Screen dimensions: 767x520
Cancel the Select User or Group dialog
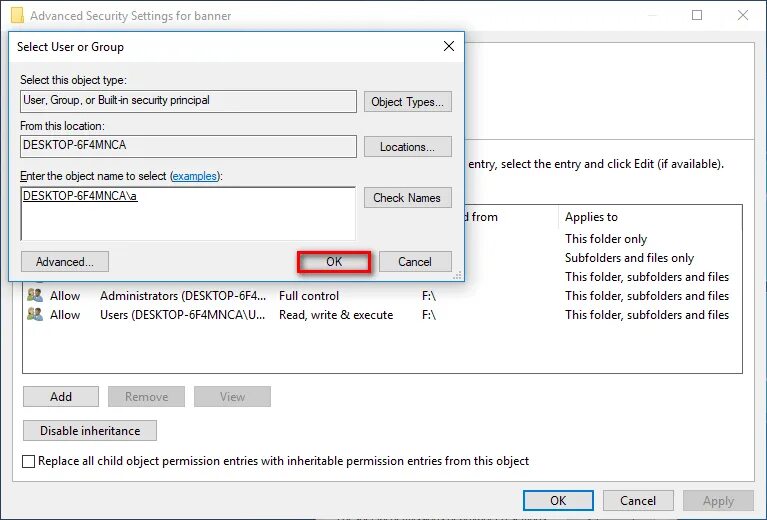point(415,262)
